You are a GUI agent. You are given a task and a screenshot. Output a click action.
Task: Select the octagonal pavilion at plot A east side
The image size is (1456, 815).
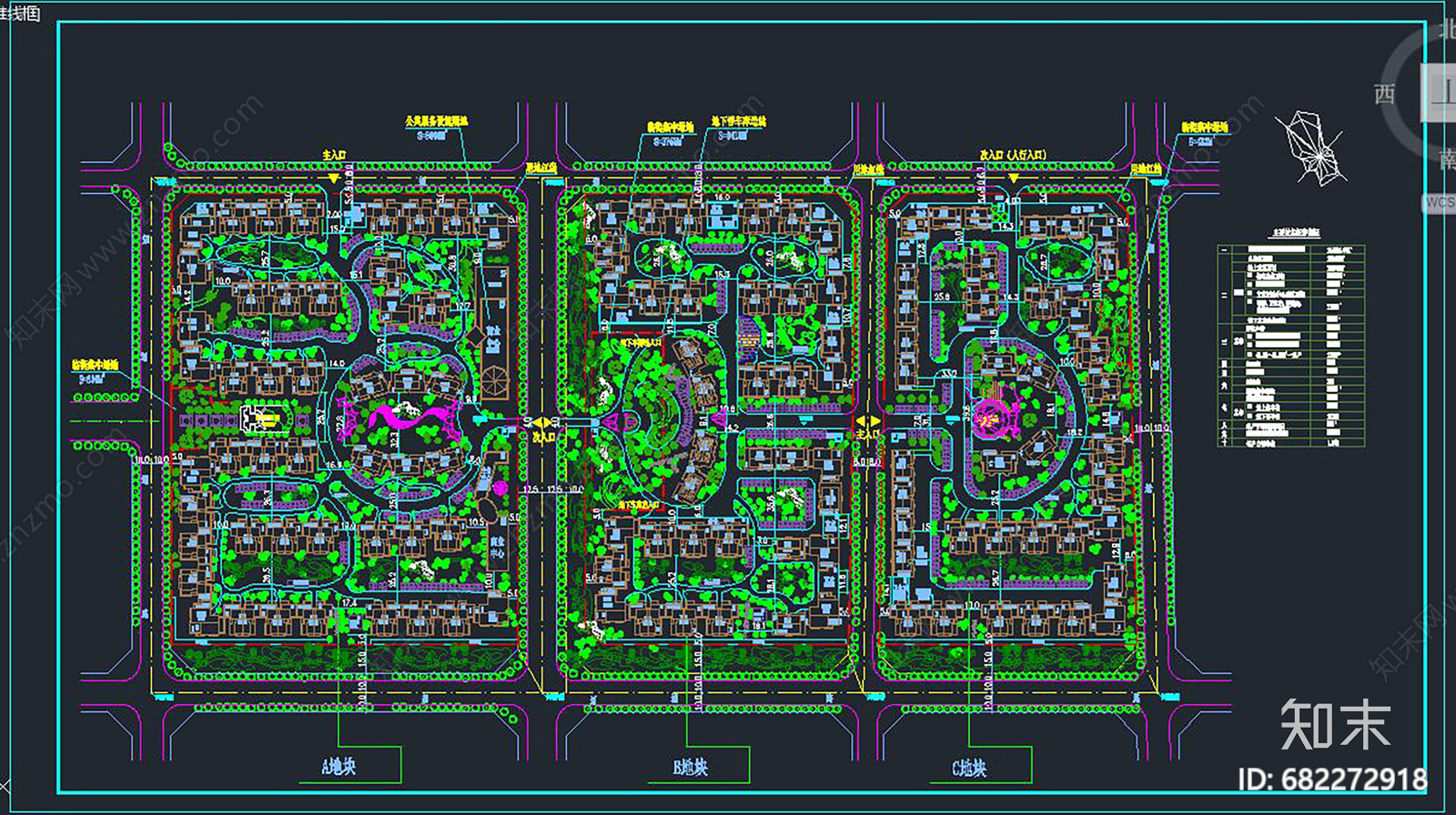[x=497, y=382]
